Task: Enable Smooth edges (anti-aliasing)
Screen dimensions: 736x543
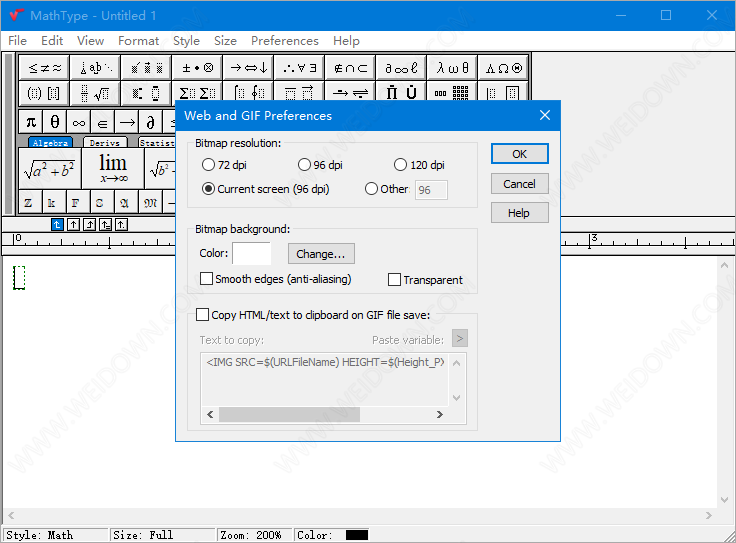Action: [276, 279]
